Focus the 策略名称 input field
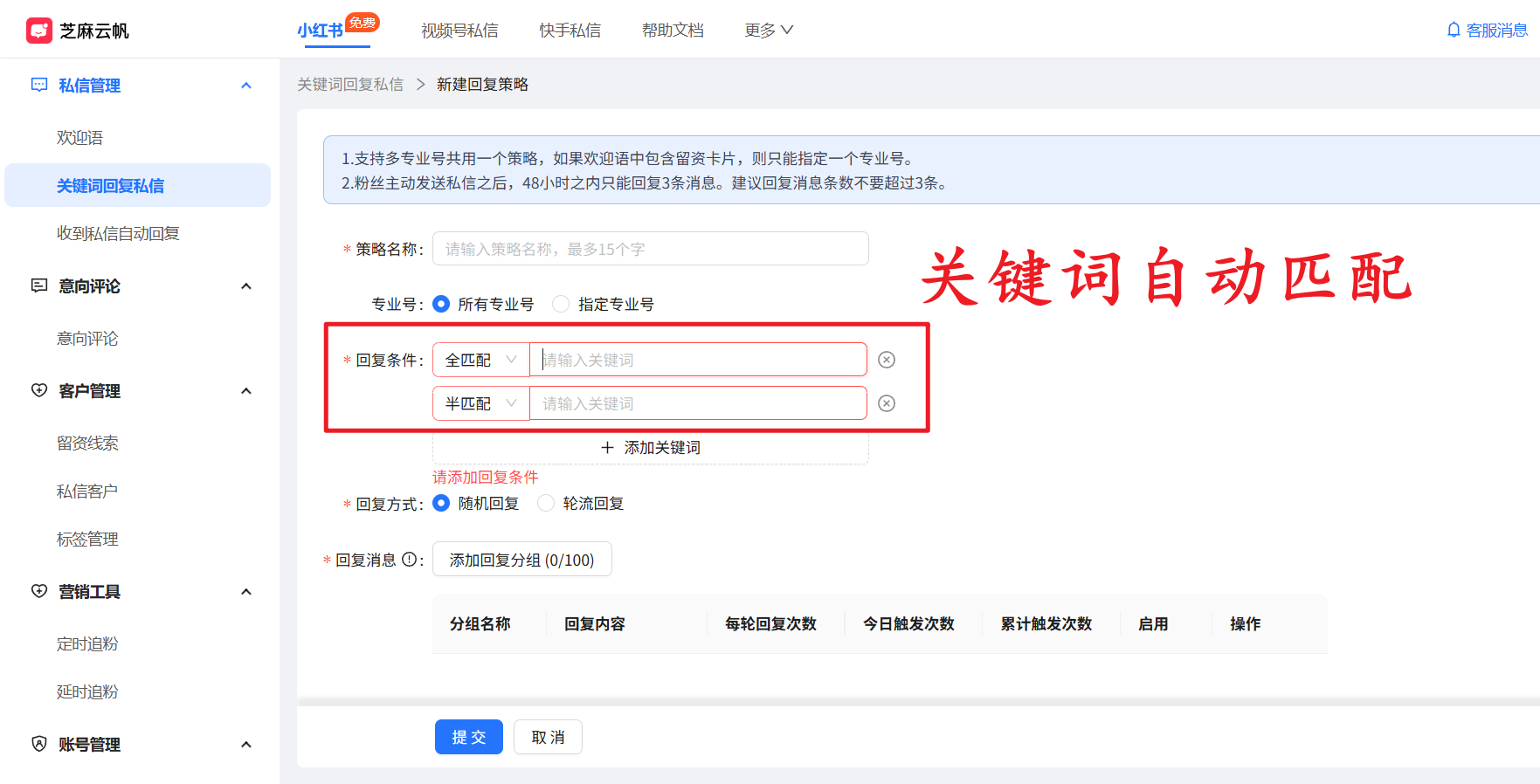 coord(650,249)
